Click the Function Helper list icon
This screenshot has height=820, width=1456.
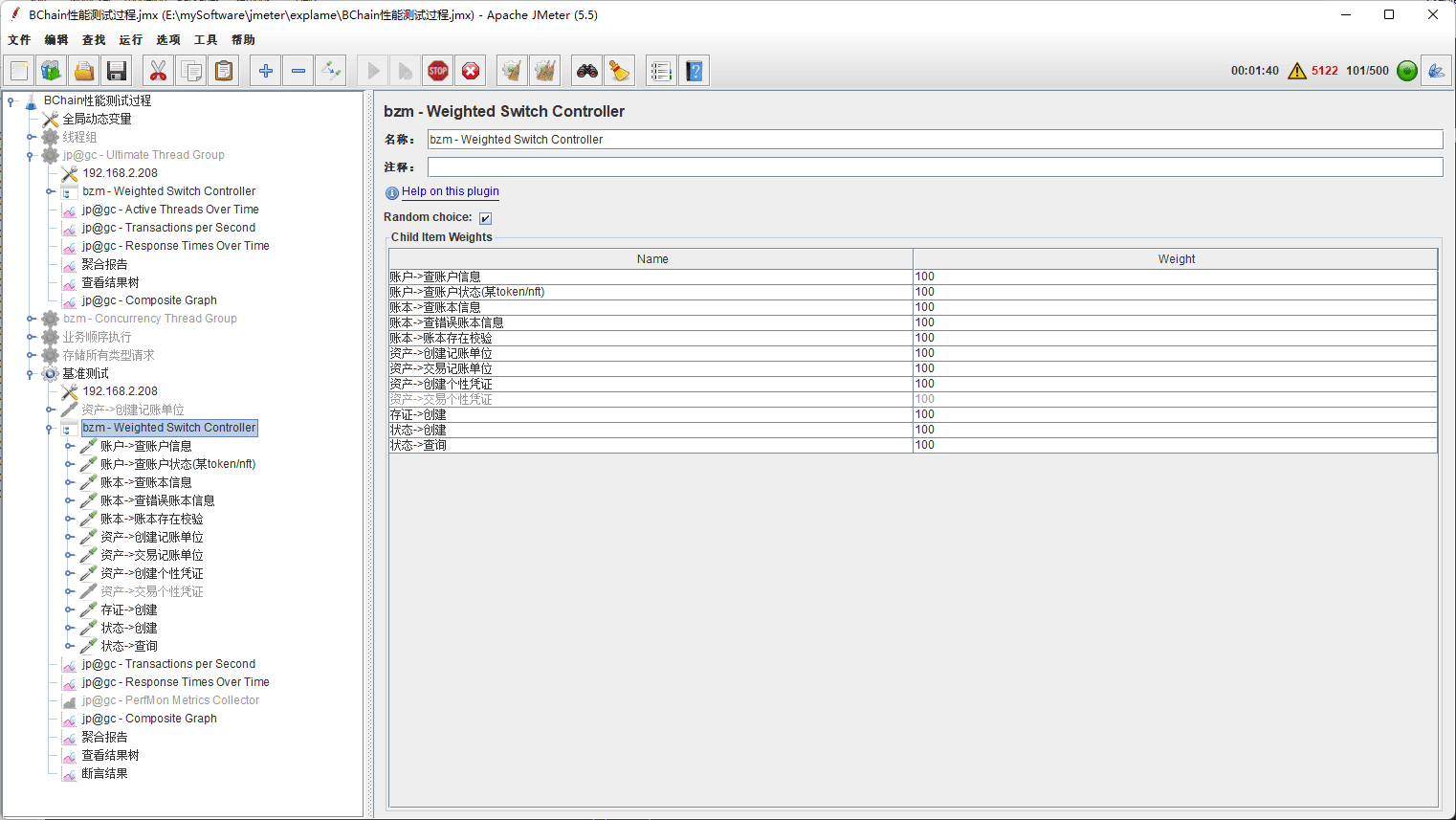[x=660, y=71]
